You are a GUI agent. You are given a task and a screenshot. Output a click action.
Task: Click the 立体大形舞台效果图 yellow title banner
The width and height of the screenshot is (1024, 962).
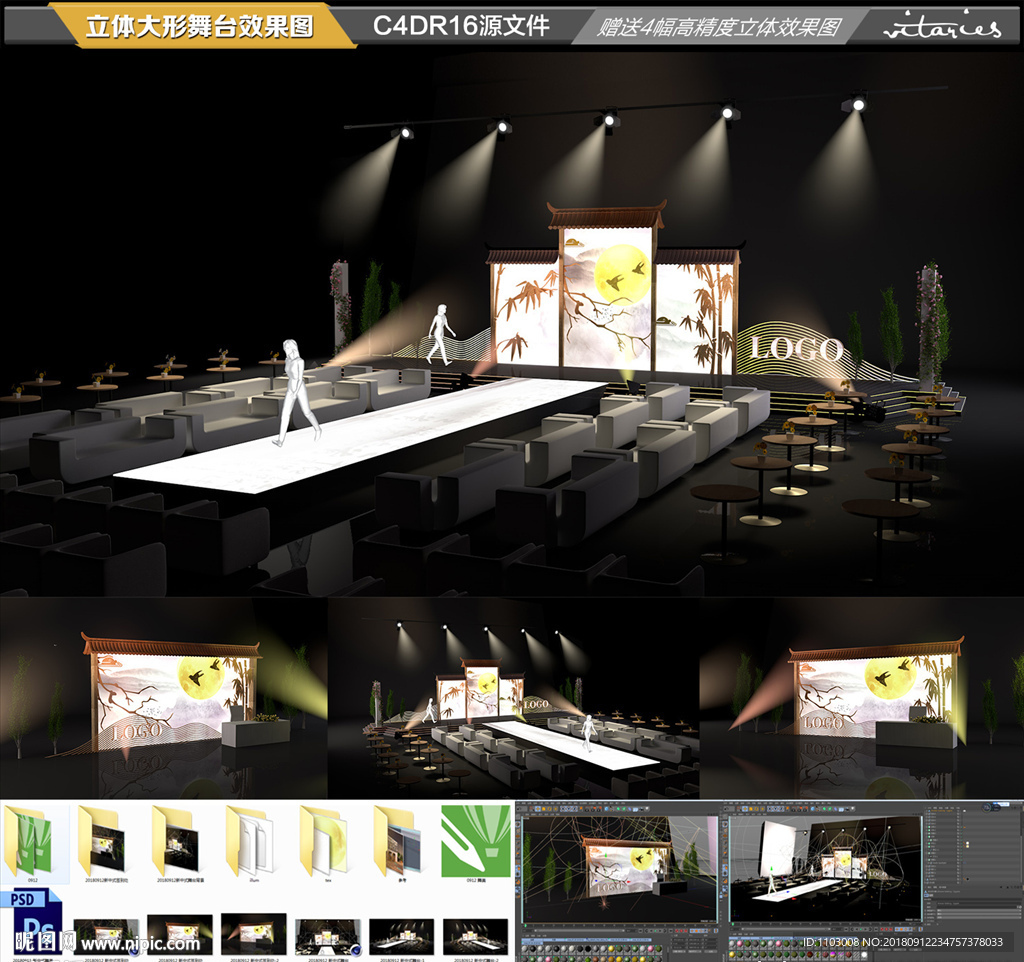(199, 27)
